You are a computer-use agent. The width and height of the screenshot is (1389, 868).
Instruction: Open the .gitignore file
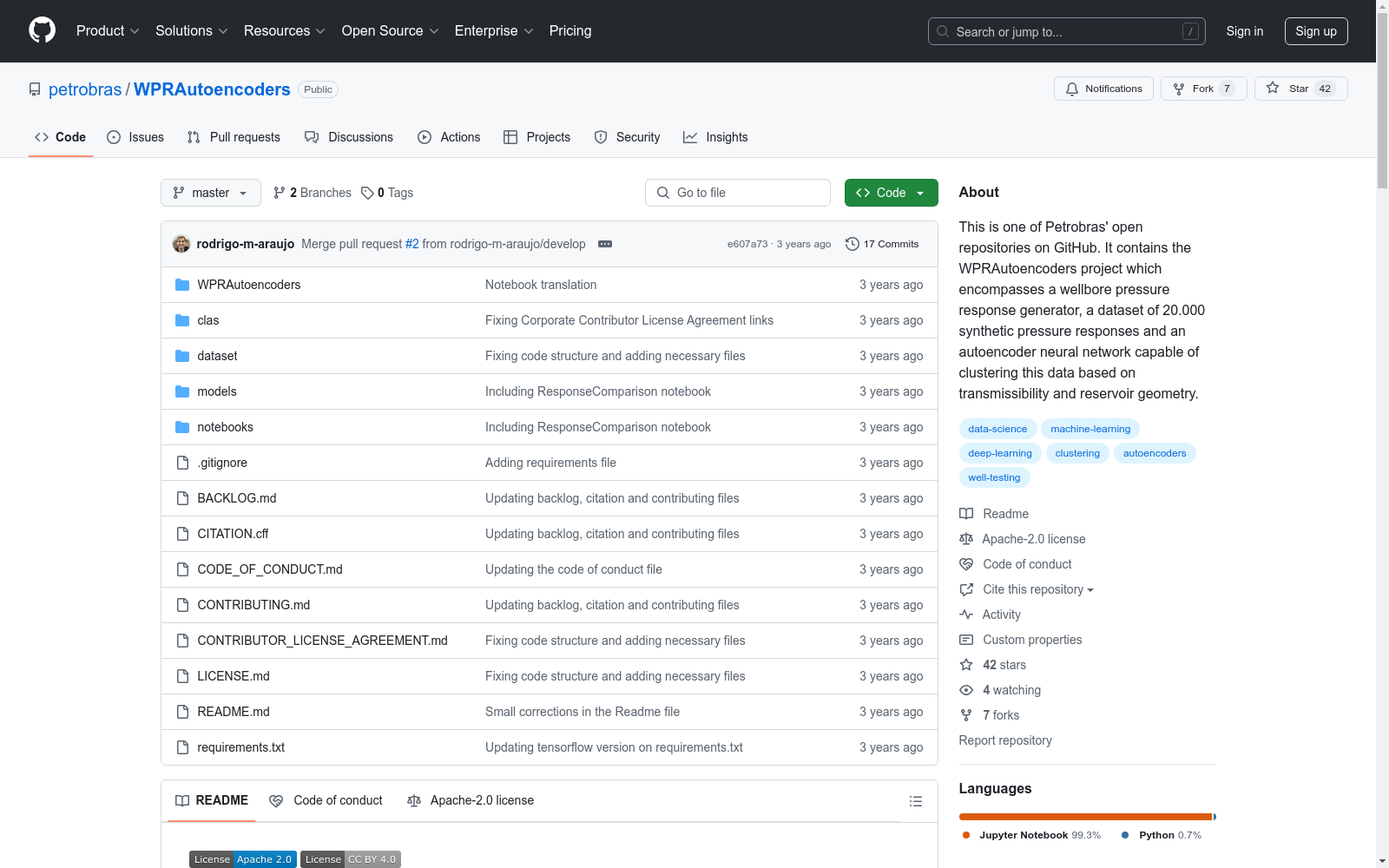click(221, 463)
